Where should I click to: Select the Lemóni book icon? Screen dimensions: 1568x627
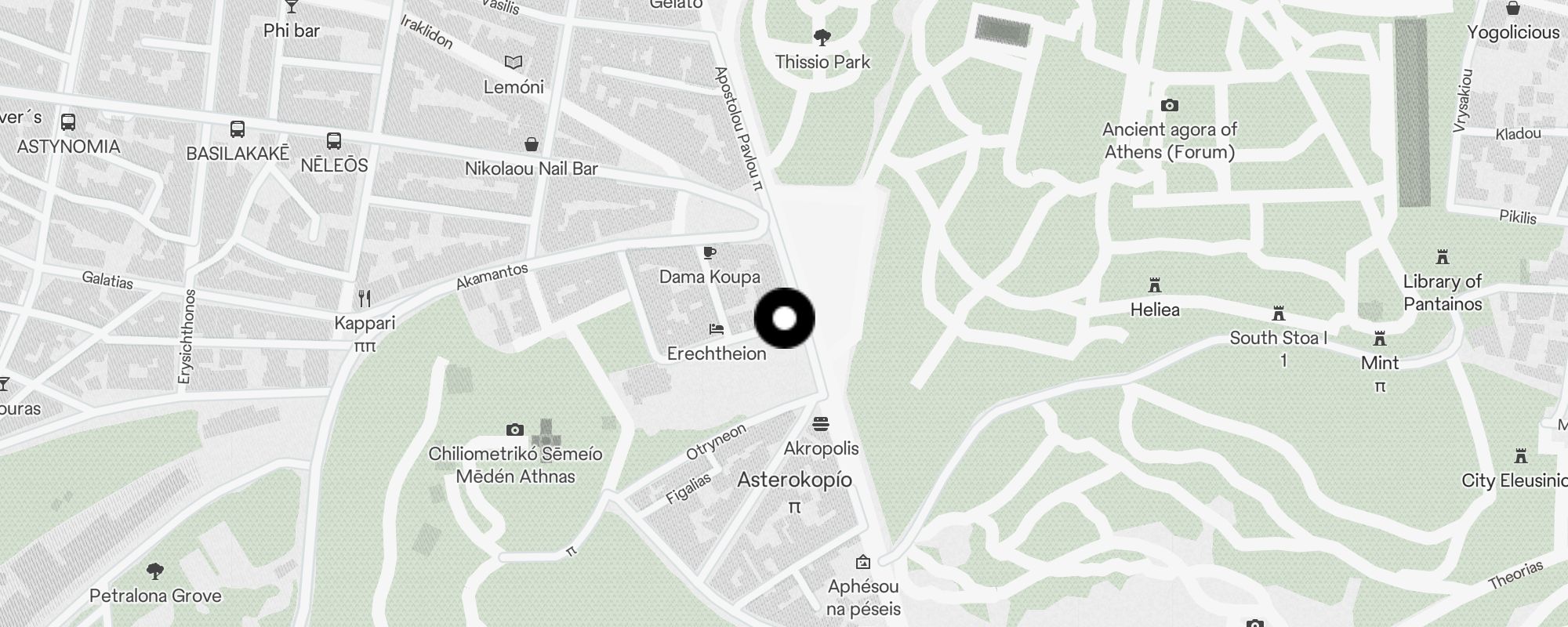pos(514,62)
